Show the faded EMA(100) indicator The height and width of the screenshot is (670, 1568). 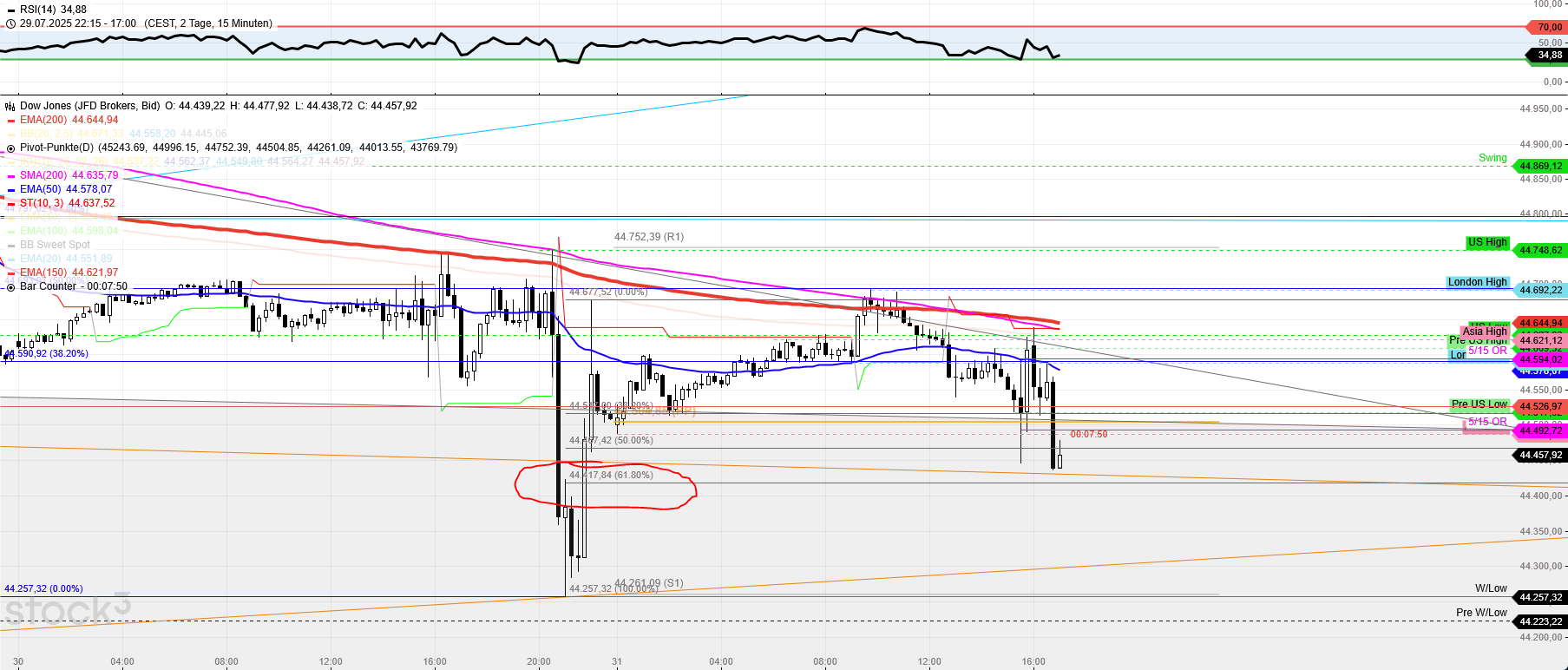[x=55, y=231]
